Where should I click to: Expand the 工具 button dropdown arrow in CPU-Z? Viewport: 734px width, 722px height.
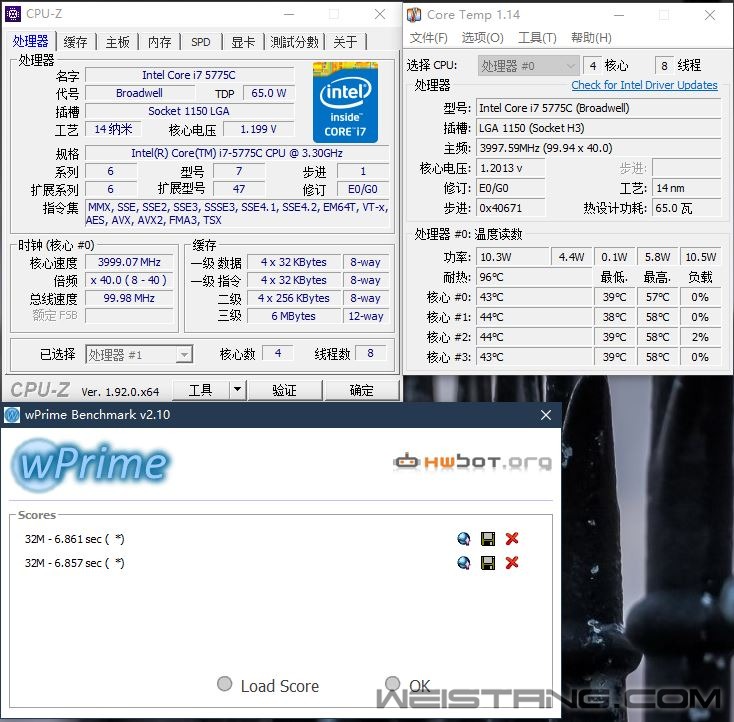click(x=237, y=390)
